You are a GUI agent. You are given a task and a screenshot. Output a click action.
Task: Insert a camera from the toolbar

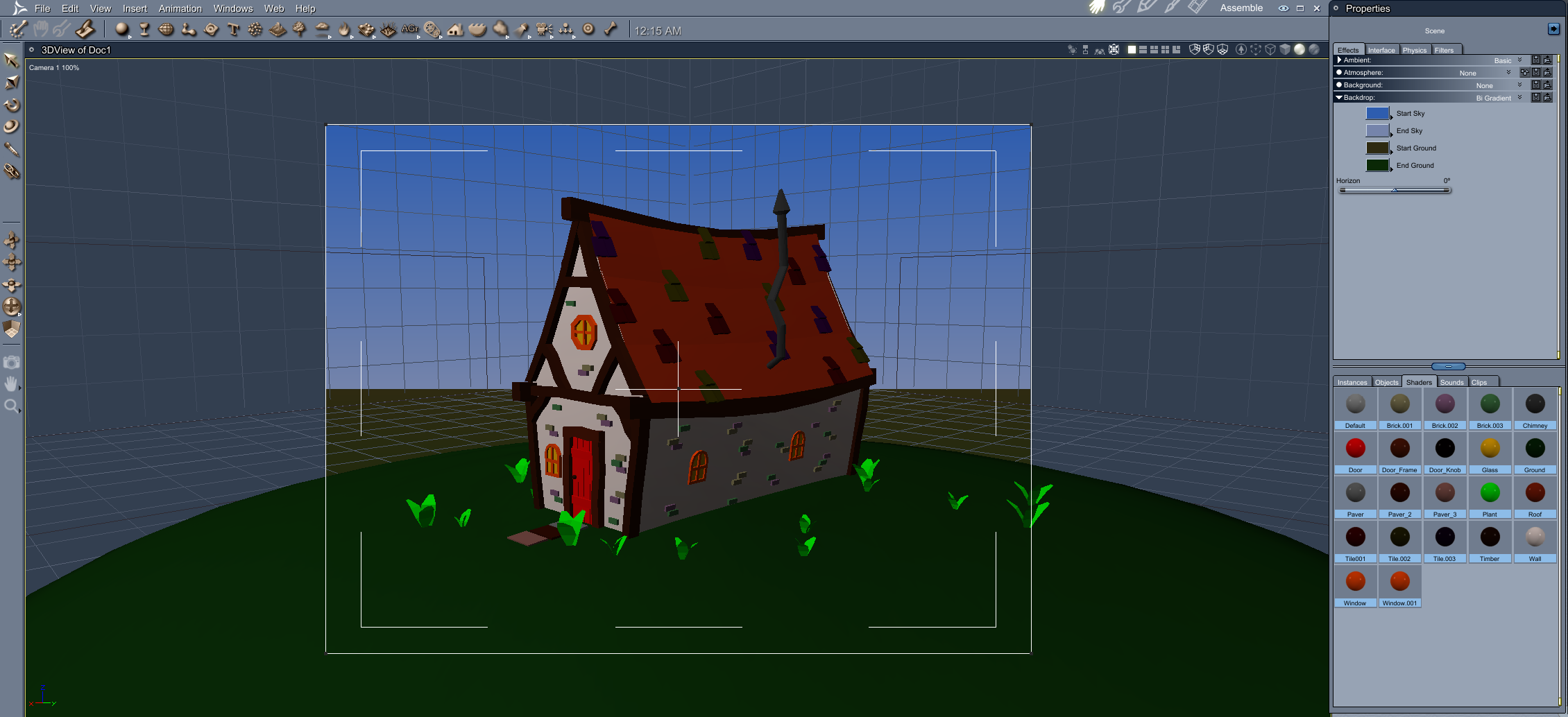click(545, 29)
